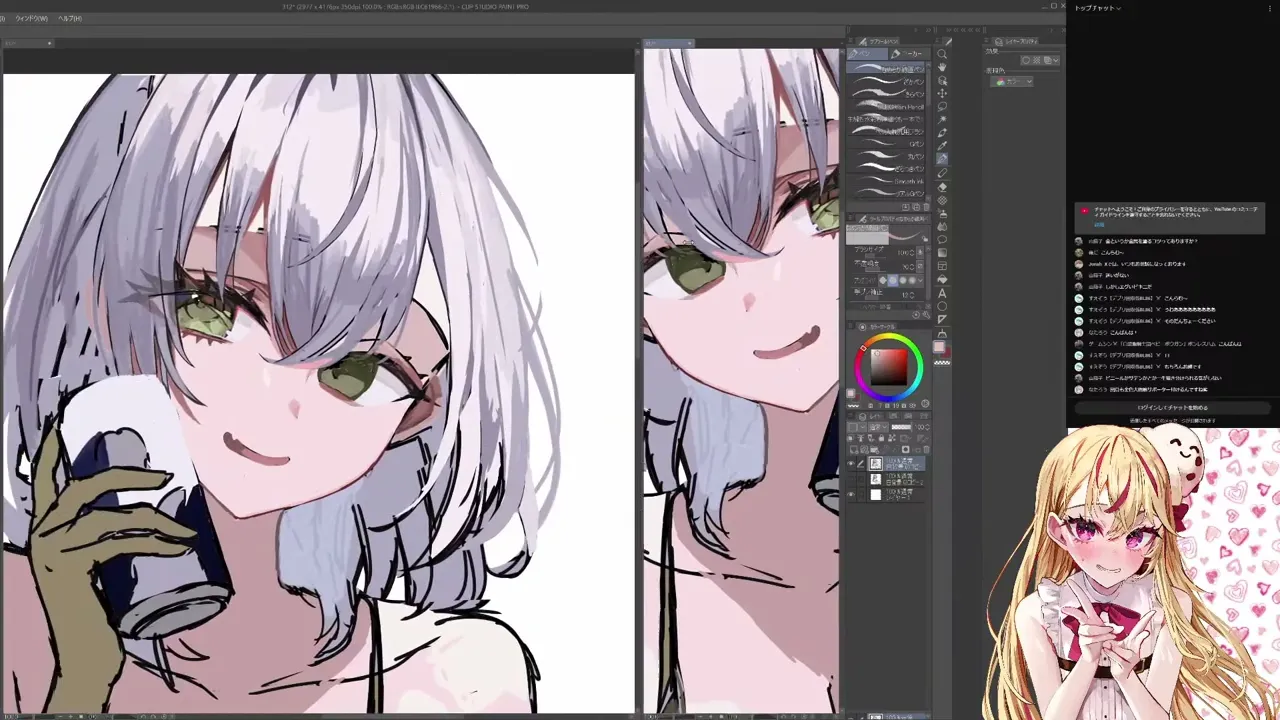Adjust the layer opacity stepper arrows
This screenshot has height=720, width=1280.
928,427
